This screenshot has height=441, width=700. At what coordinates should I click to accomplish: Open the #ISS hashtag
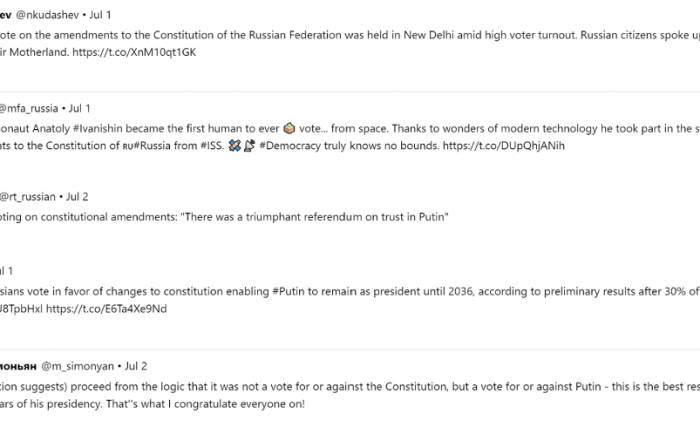click(x=212, y=146)
